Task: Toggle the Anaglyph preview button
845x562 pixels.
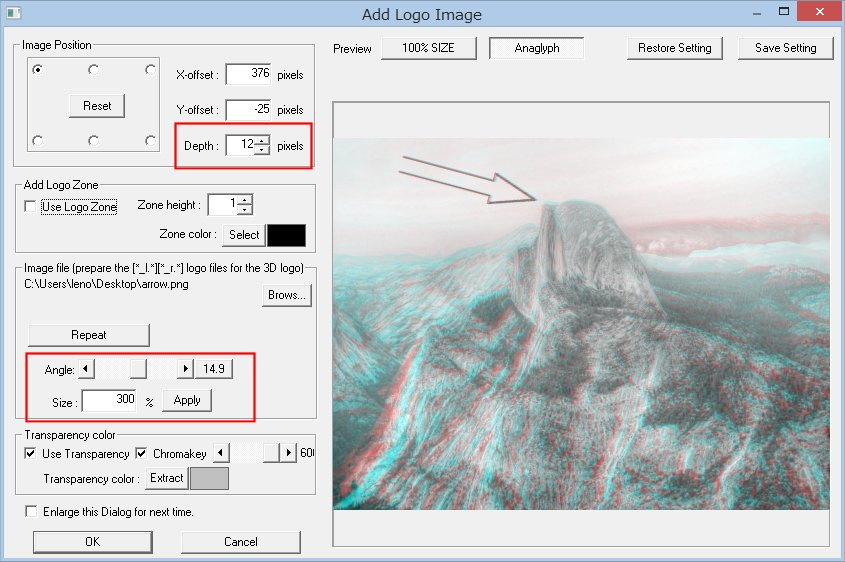Action: tap(537, 48)
